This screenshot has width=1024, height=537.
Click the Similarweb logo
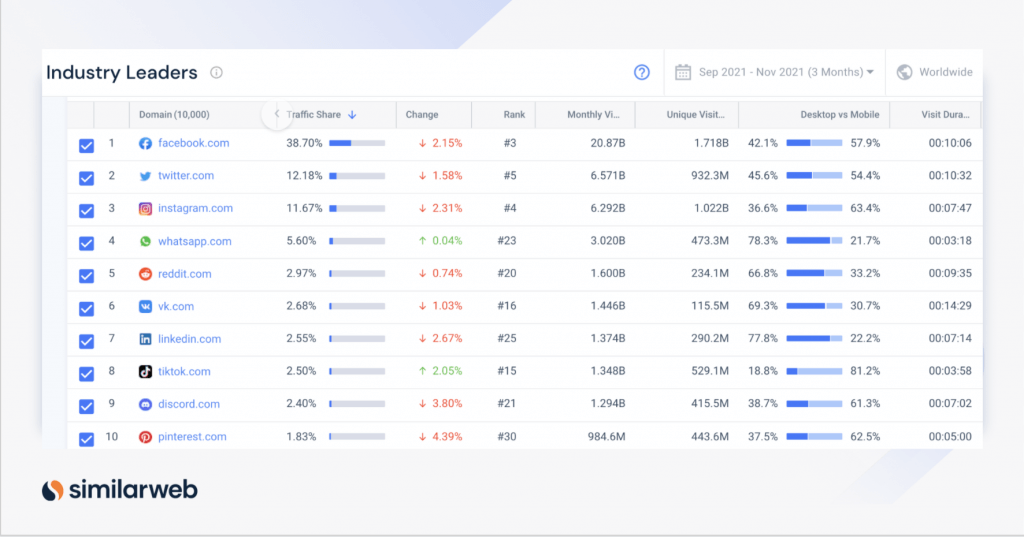click(120, 489)
